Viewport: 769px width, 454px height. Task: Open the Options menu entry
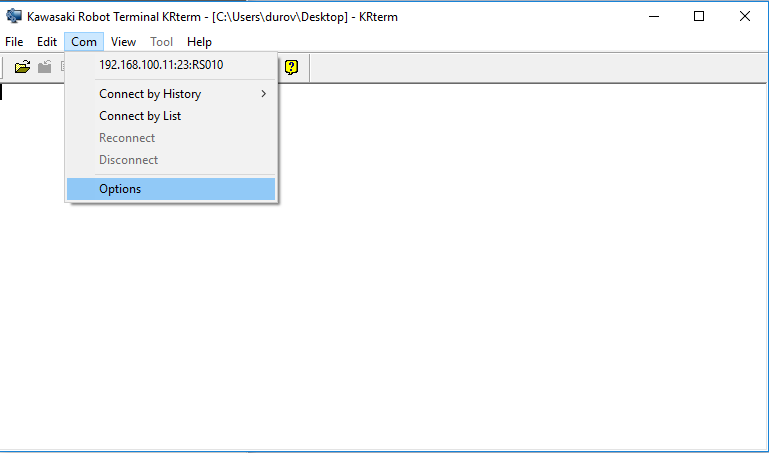click(x=171, y=189)
